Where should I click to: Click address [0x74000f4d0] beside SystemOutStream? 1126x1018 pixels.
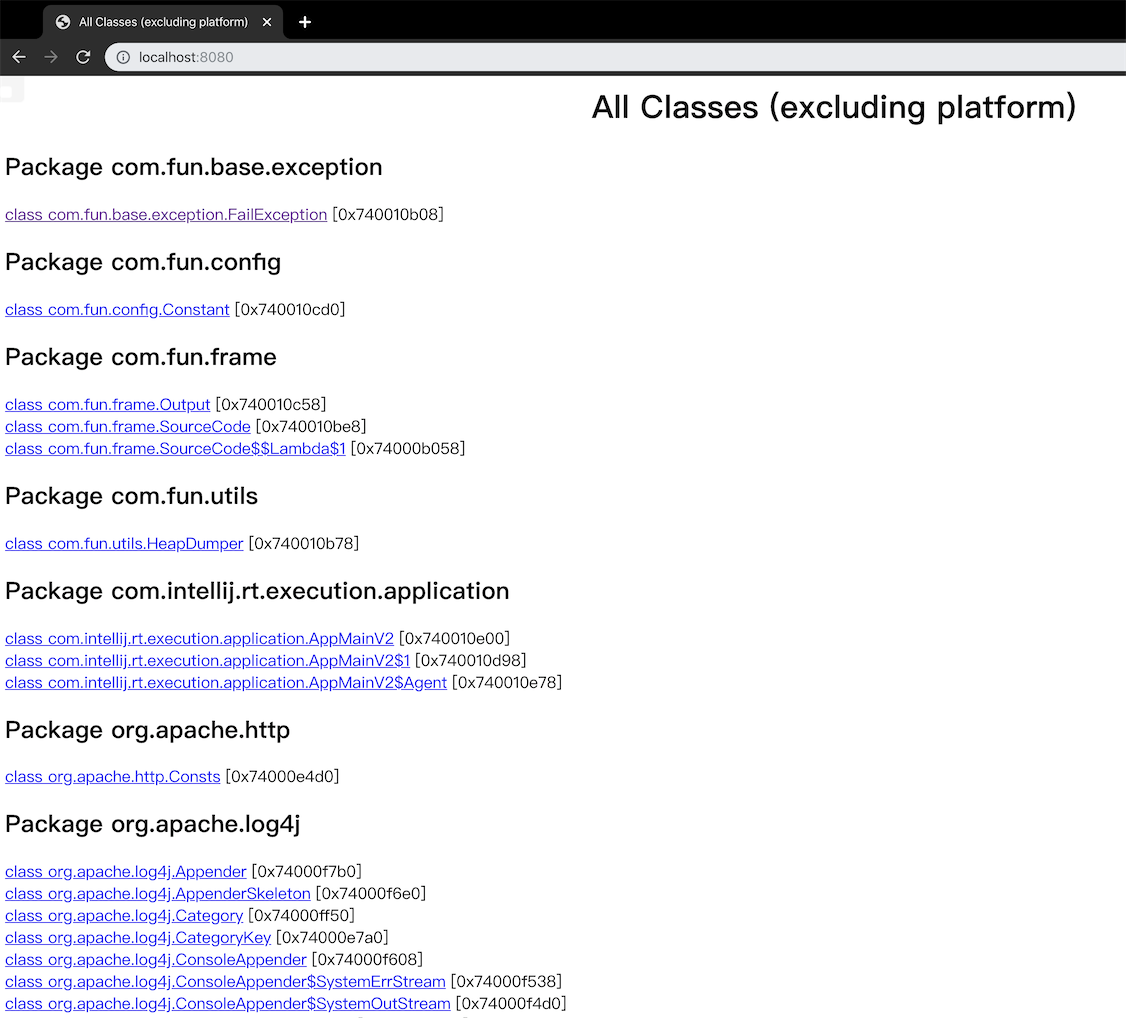click(x=511, y=1004)
